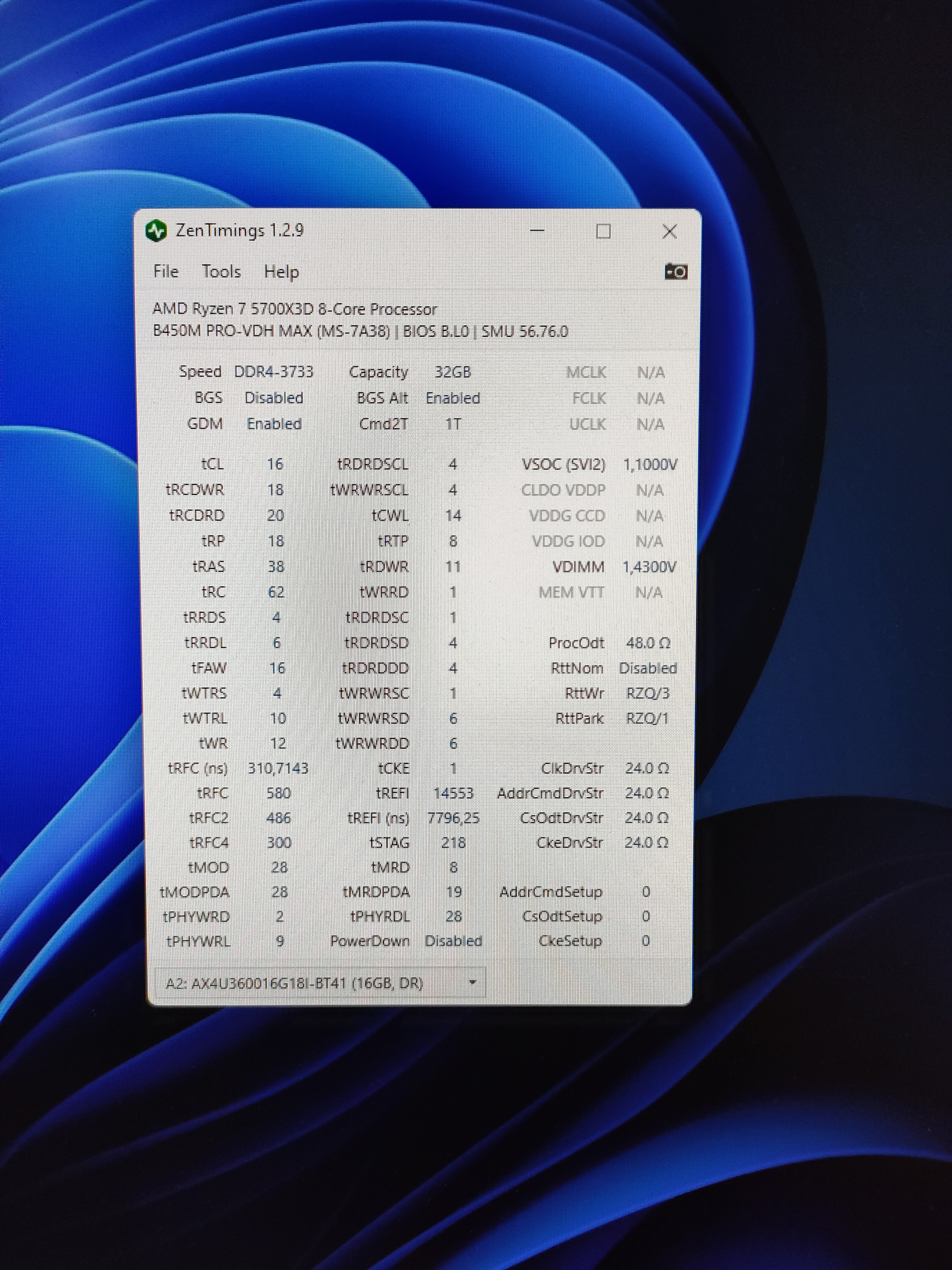Screen dimensions: 952x1270
Task: Click the VDIMM voltage 1,4300V
Action: (x=649, y=567)
